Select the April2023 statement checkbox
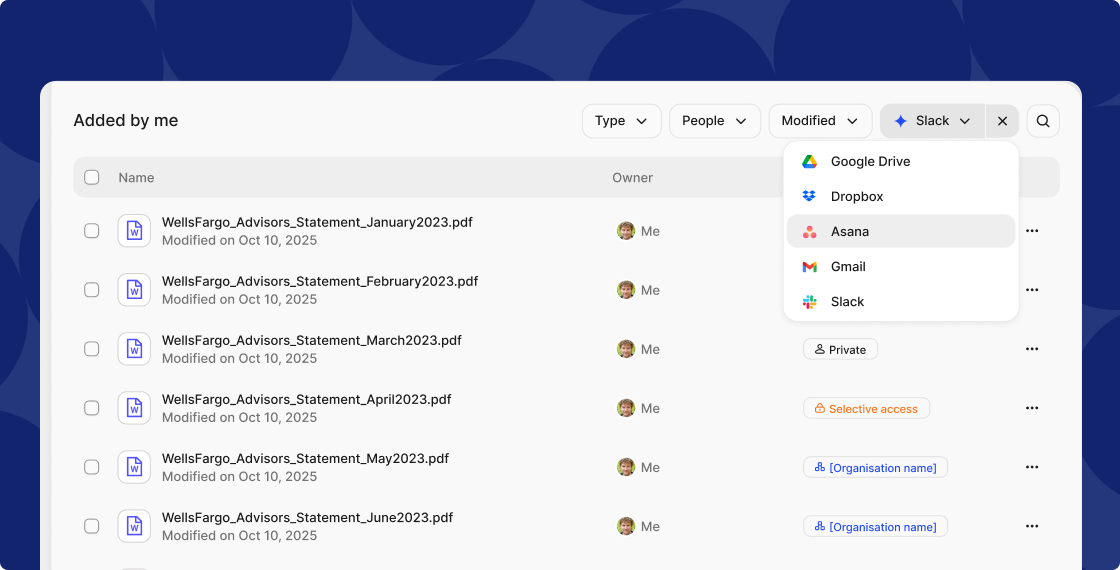 coord(92,408)
